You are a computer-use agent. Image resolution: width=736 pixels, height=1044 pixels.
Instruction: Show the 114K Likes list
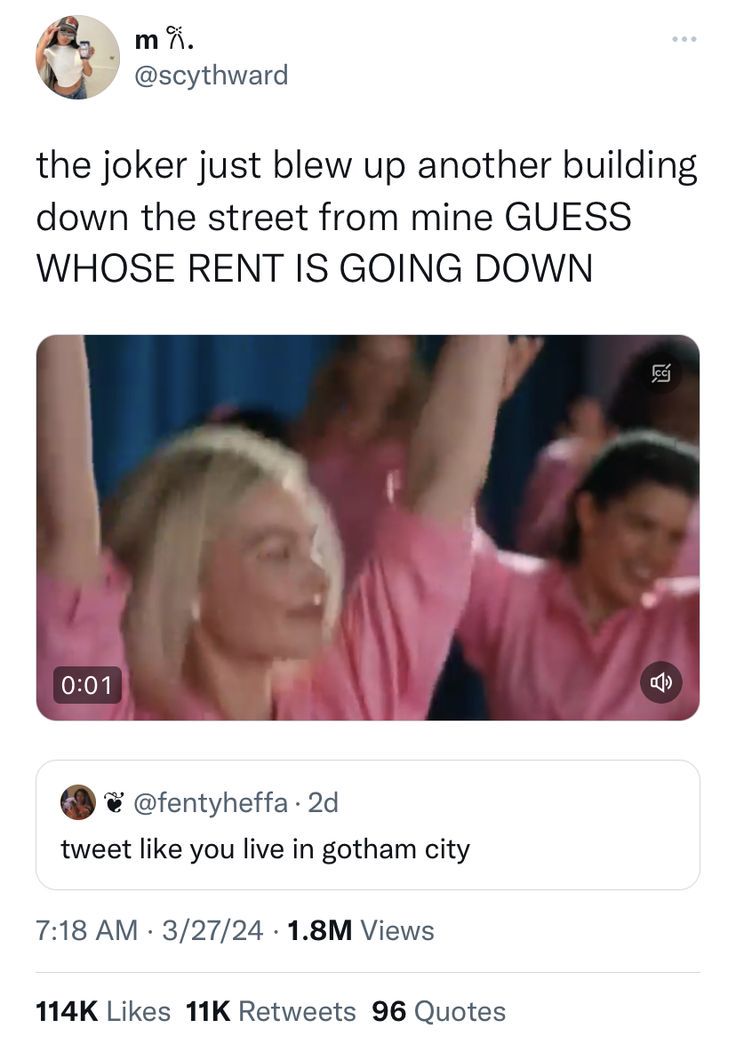103,1011
